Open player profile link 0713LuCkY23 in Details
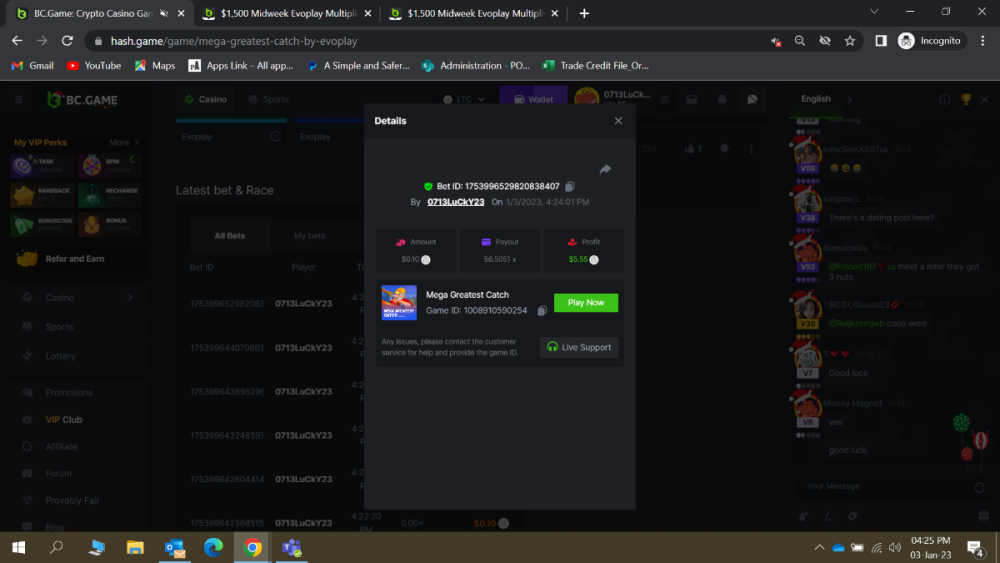Image resolution: width=1000 pixels, height=563 pixels. pyautogui.click(x=455, y=202)
